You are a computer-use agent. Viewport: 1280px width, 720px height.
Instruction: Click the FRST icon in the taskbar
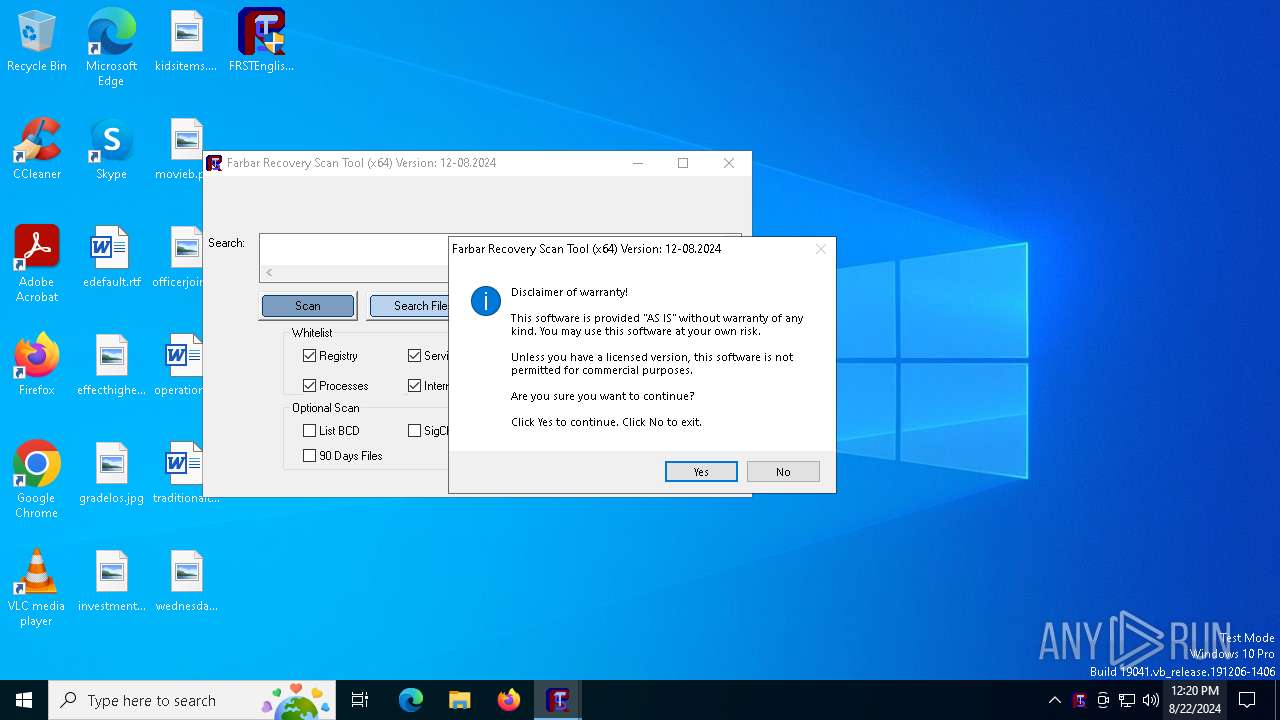(558, 700)
